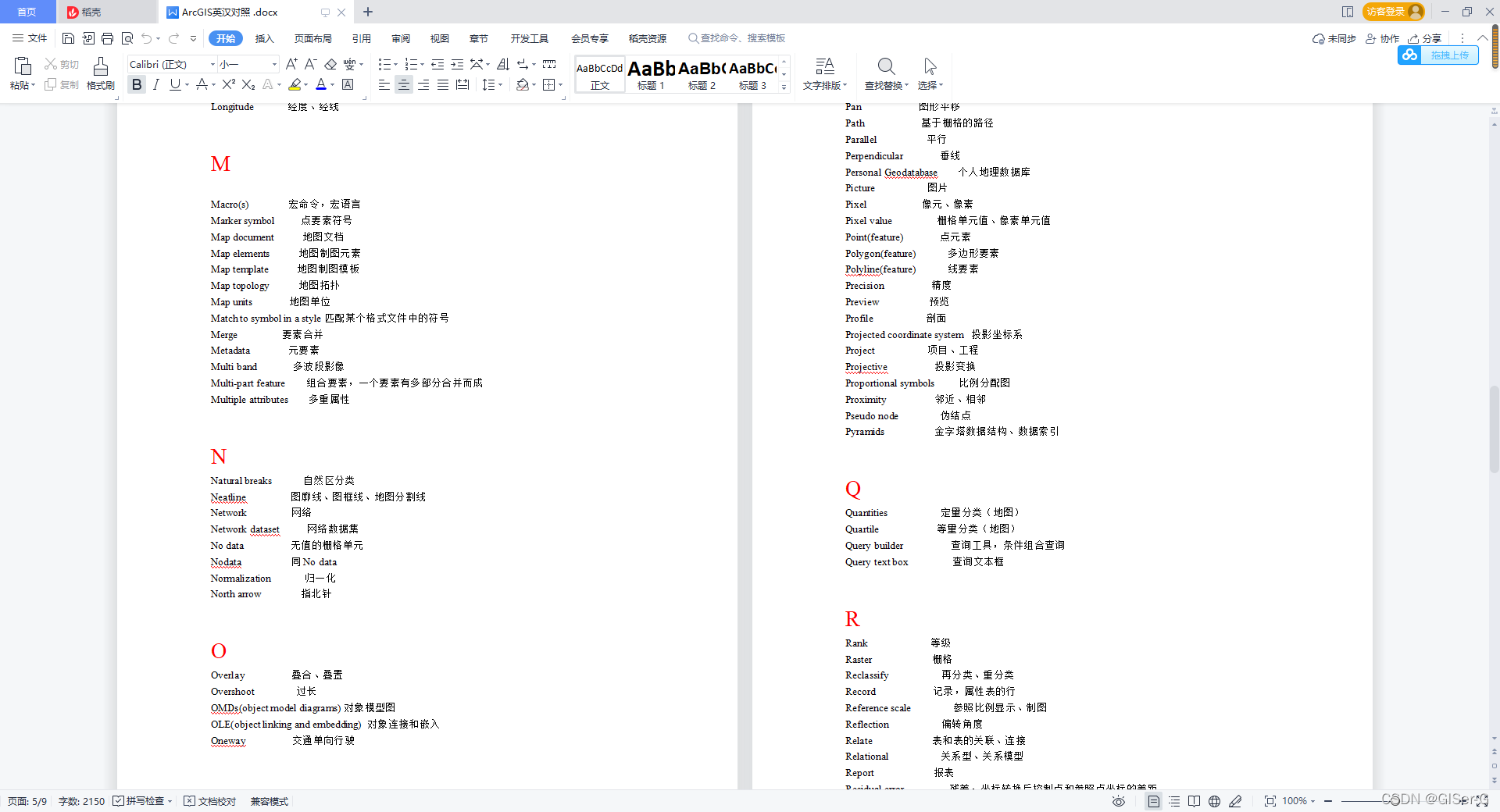
Task: Switch to the 审阅 (Review) tab
Action: [401, 38]
